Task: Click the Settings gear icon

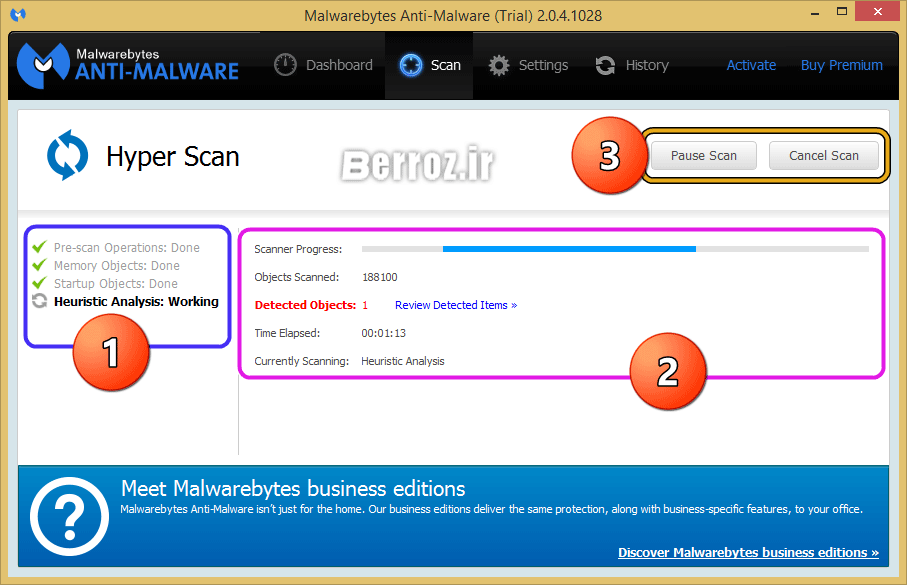Action: [x=499, y=65]
